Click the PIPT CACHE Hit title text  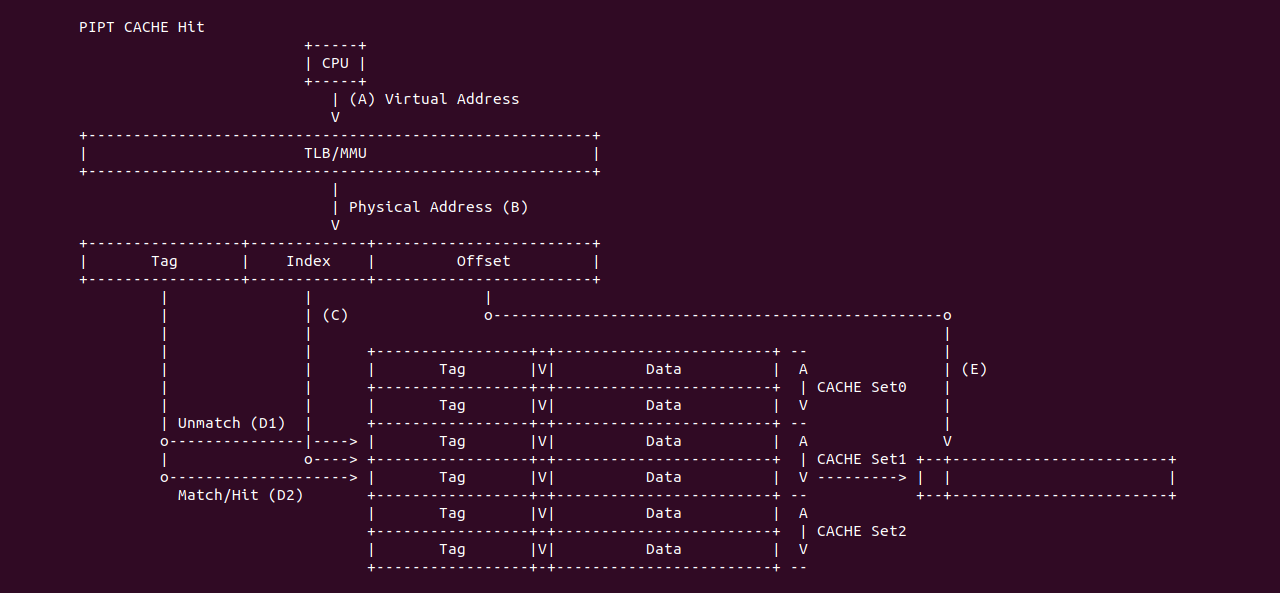(x=141, y=27)
